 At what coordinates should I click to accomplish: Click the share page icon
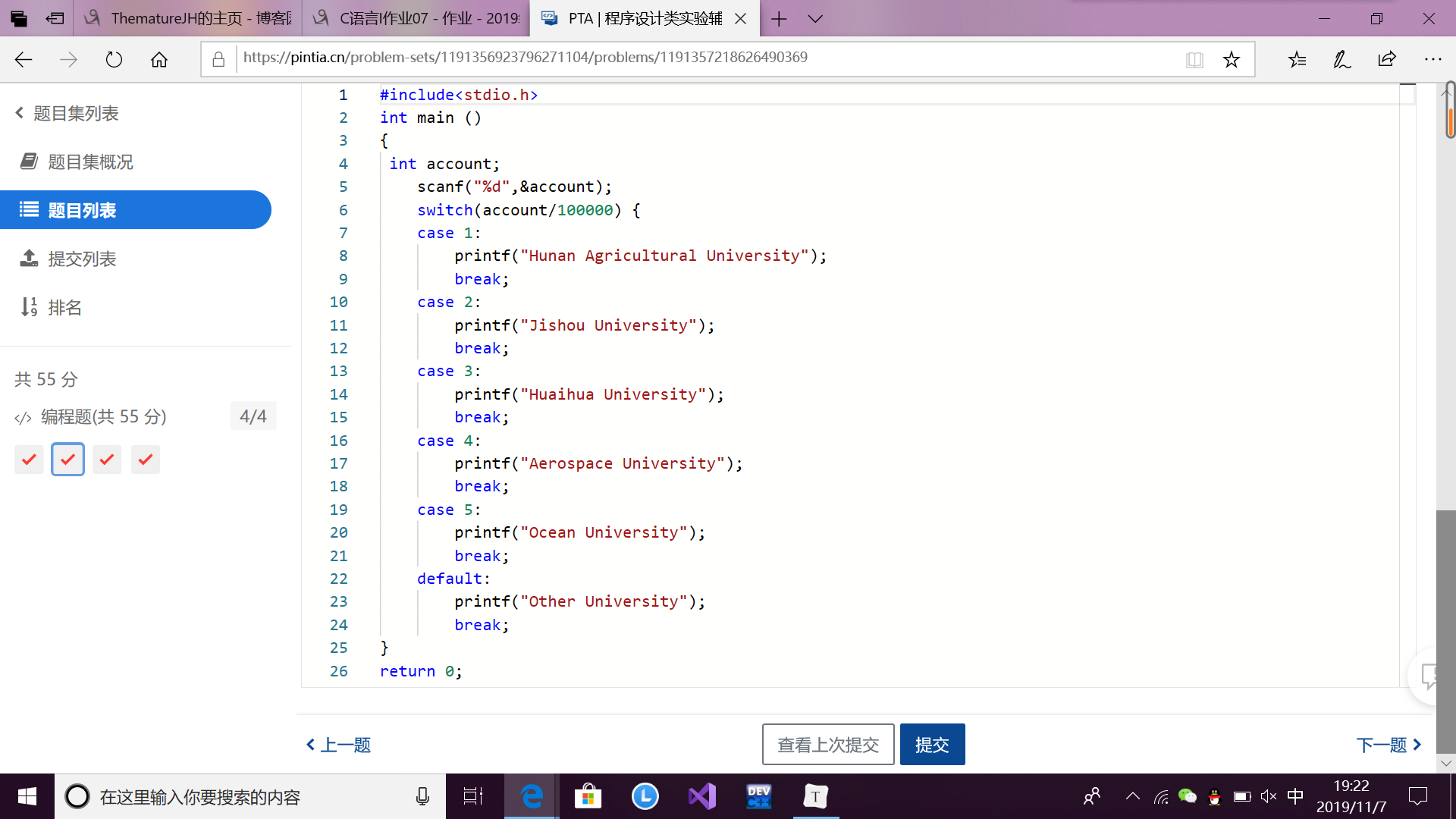pyautogui.click(x=1387, y=59)
